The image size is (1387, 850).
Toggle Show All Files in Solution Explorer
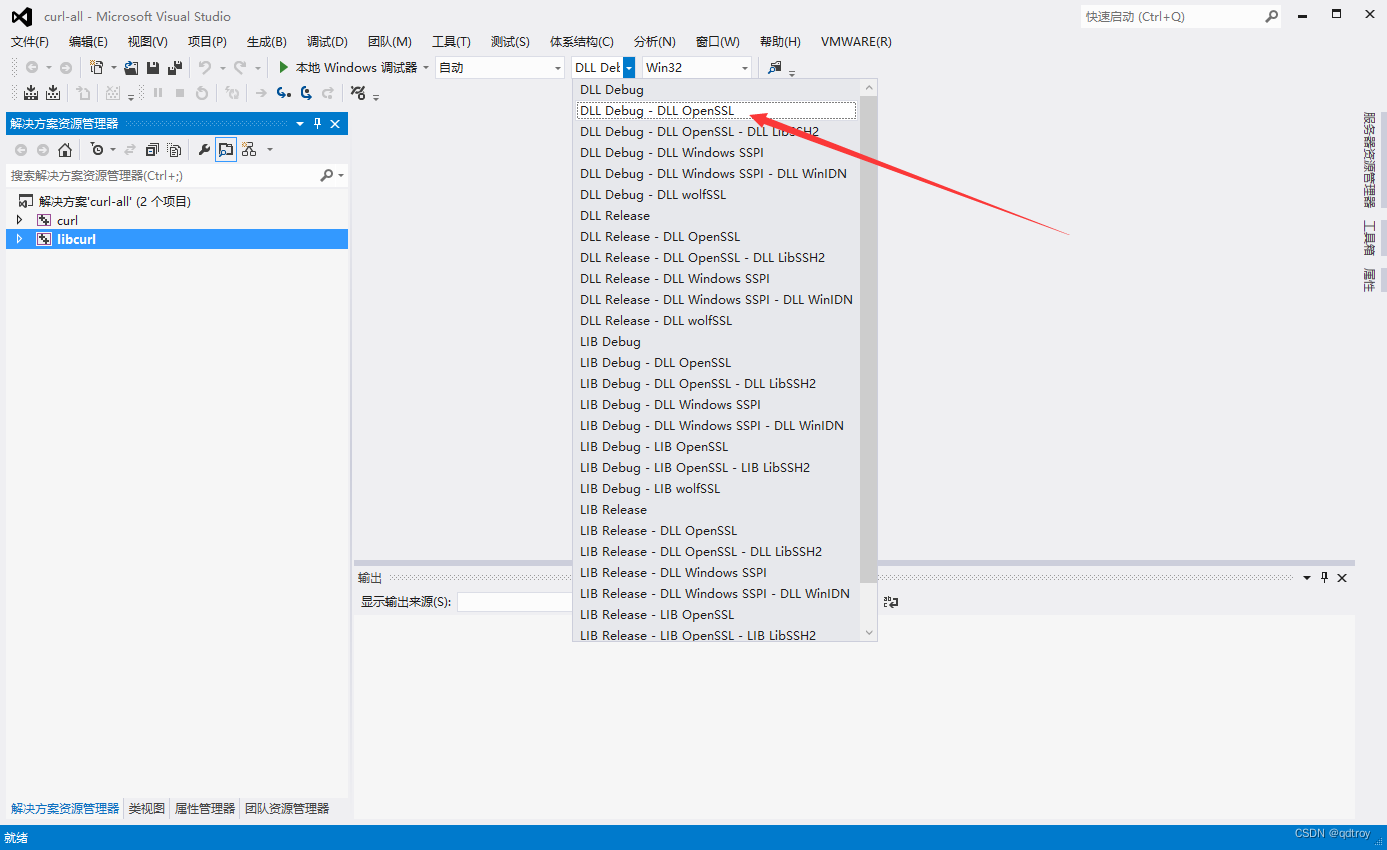(175, 149)
